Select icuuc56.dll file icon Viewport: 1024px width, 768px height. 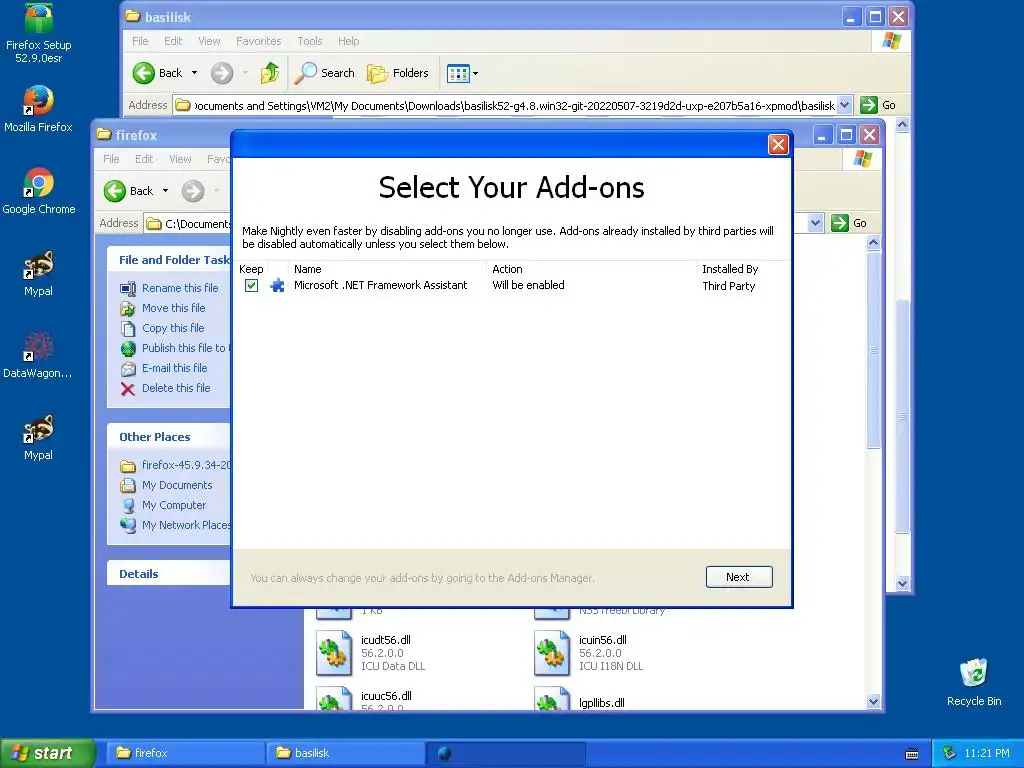click(334, 698)
